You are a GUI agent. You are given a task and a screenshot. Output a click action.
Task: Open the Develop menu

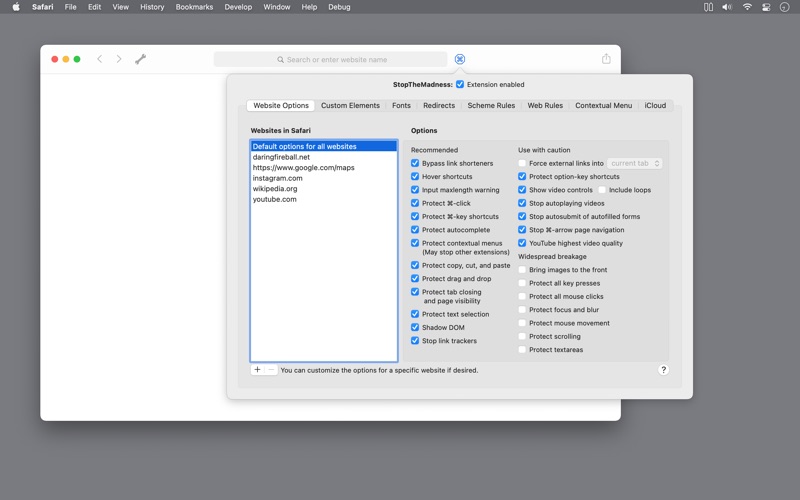(238, 7)
